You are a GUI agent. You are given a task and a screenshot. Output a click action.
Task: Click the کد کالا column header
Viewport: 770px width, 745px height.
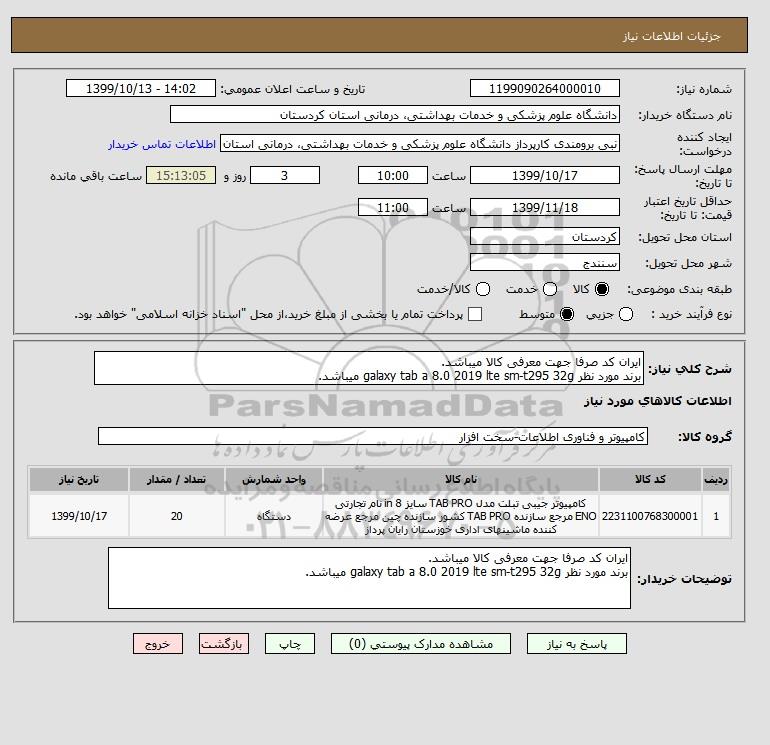(x=650, y=479)
